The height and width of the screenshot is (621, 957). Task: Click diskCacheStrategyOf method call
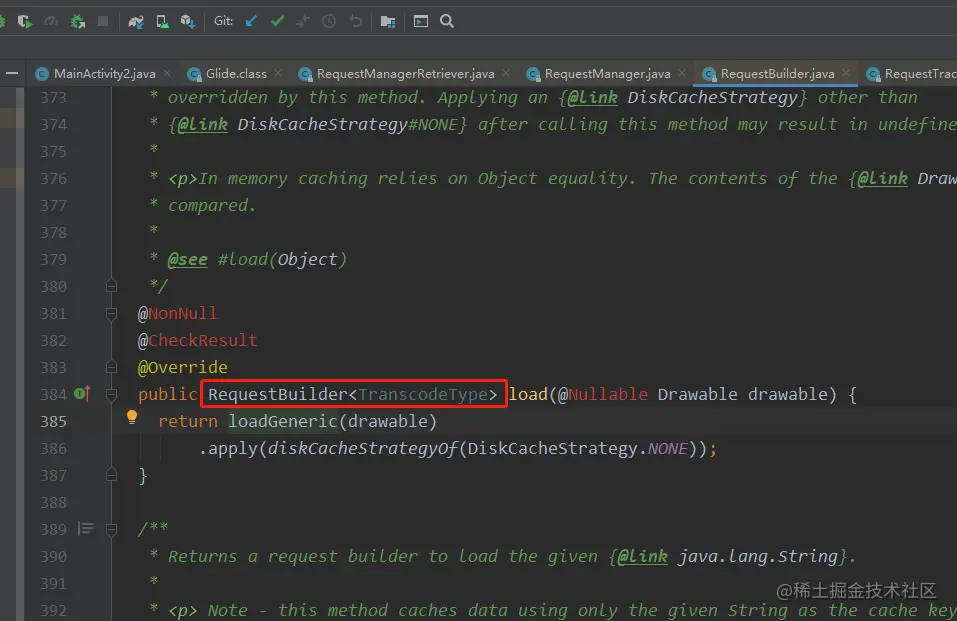tap(363, 449)
